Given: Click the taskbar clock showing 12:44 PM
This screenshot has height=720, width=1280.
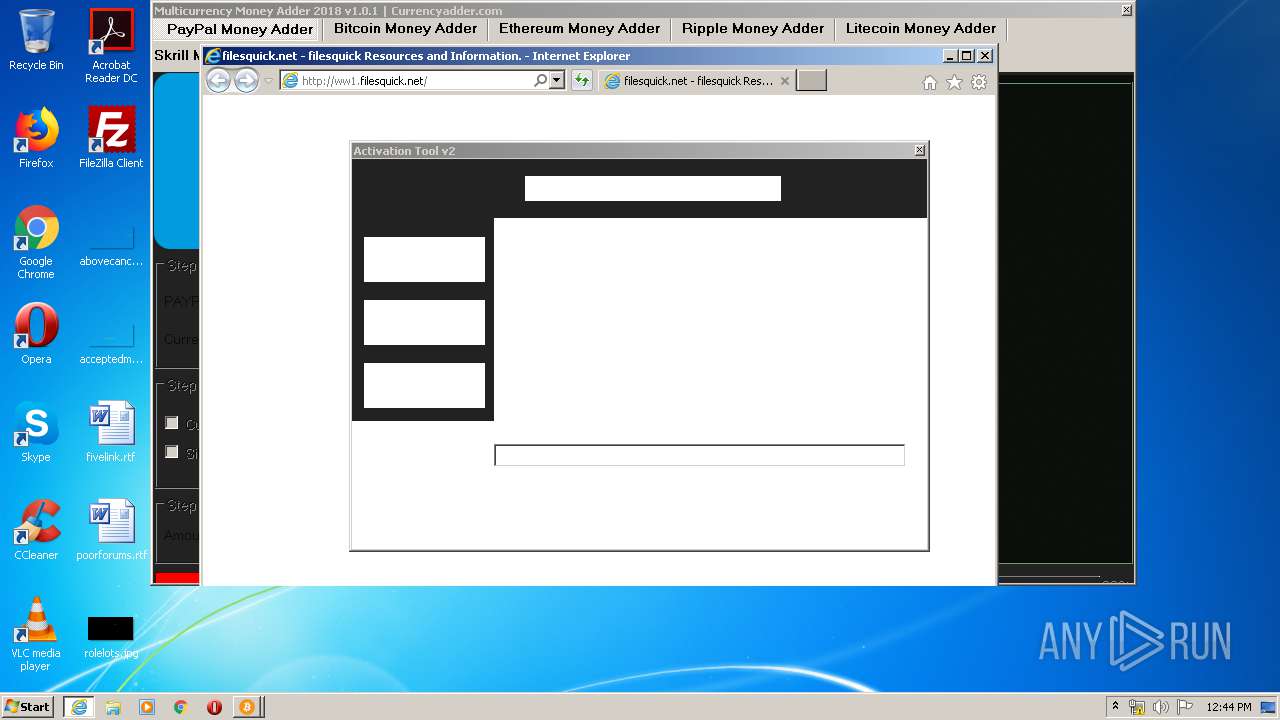Looking at the screenshot, I should [1229, 707].
